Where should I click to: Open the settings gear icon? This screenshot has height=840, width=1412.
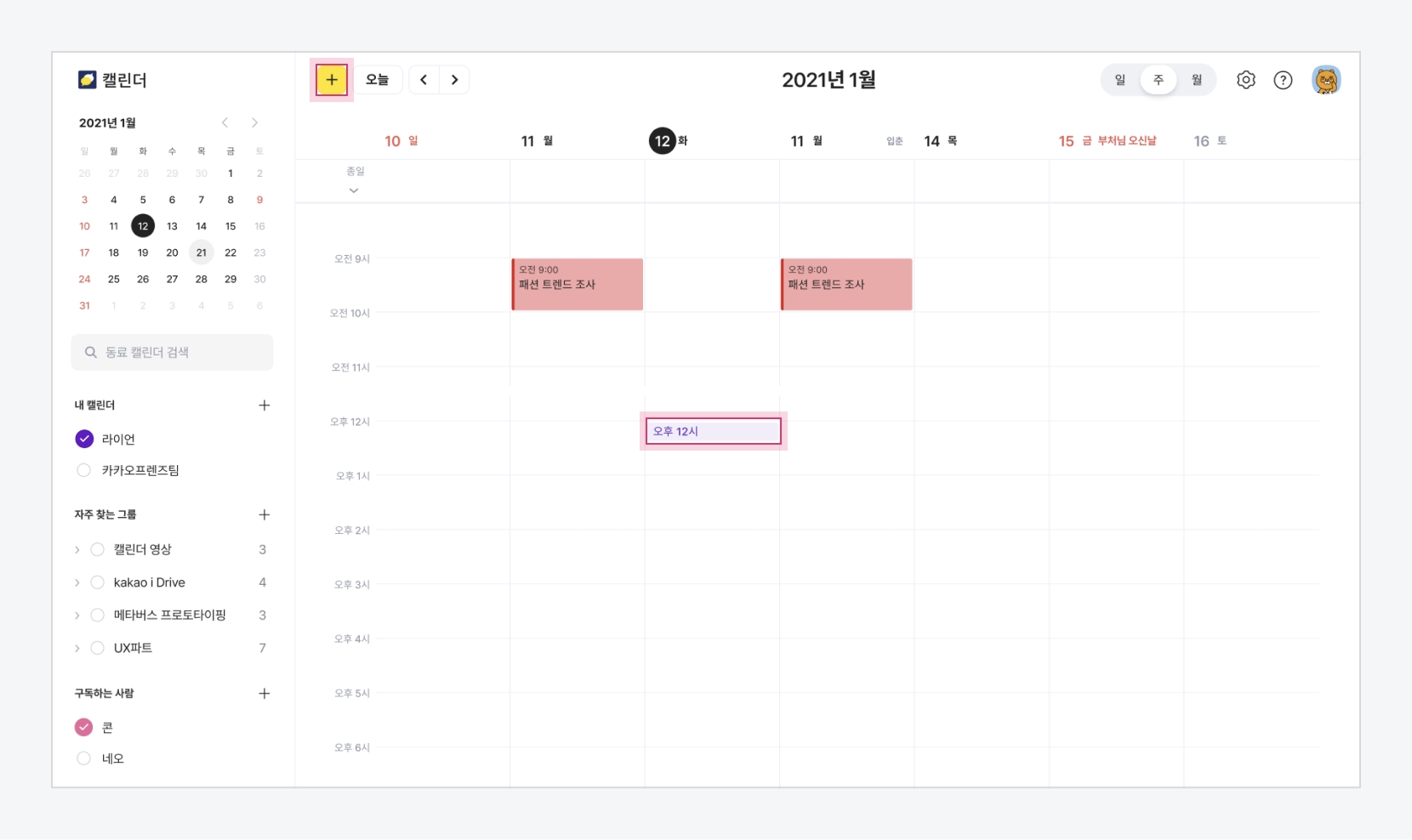(1245, 80)
